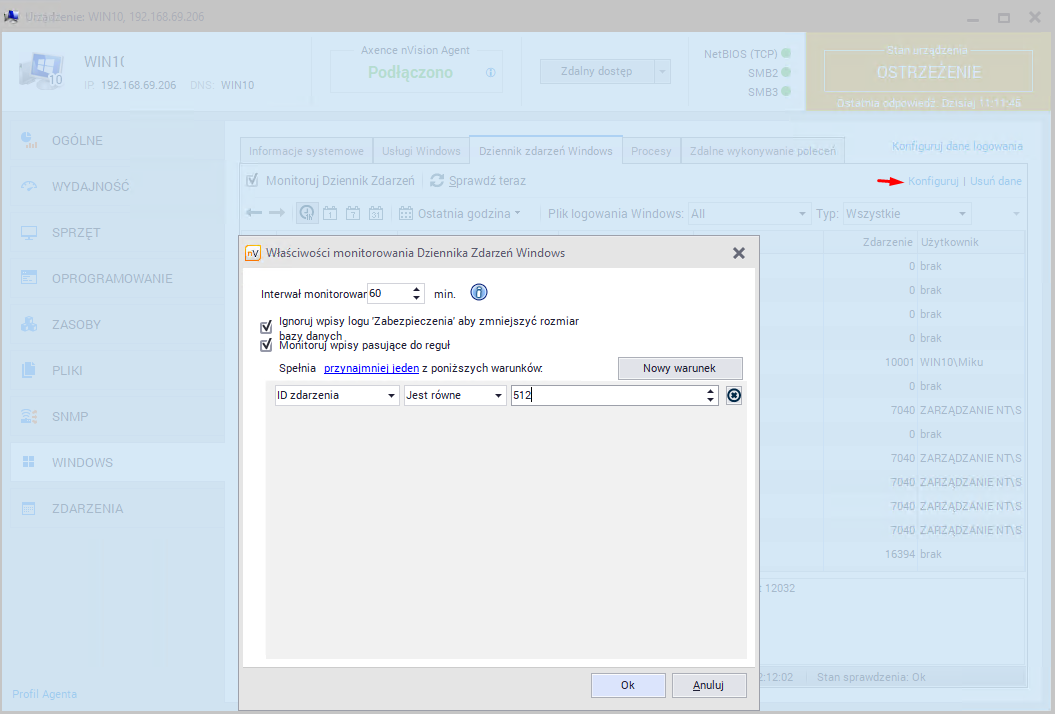
Task: Toggle the 'Monitoruj Dziennik Zdarzeń' checkbox
Action: point(252,181)
